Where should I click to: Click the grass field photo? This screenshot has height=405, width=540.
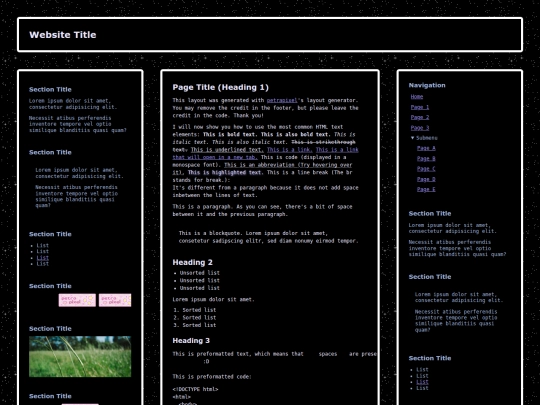tap(80, 356)
